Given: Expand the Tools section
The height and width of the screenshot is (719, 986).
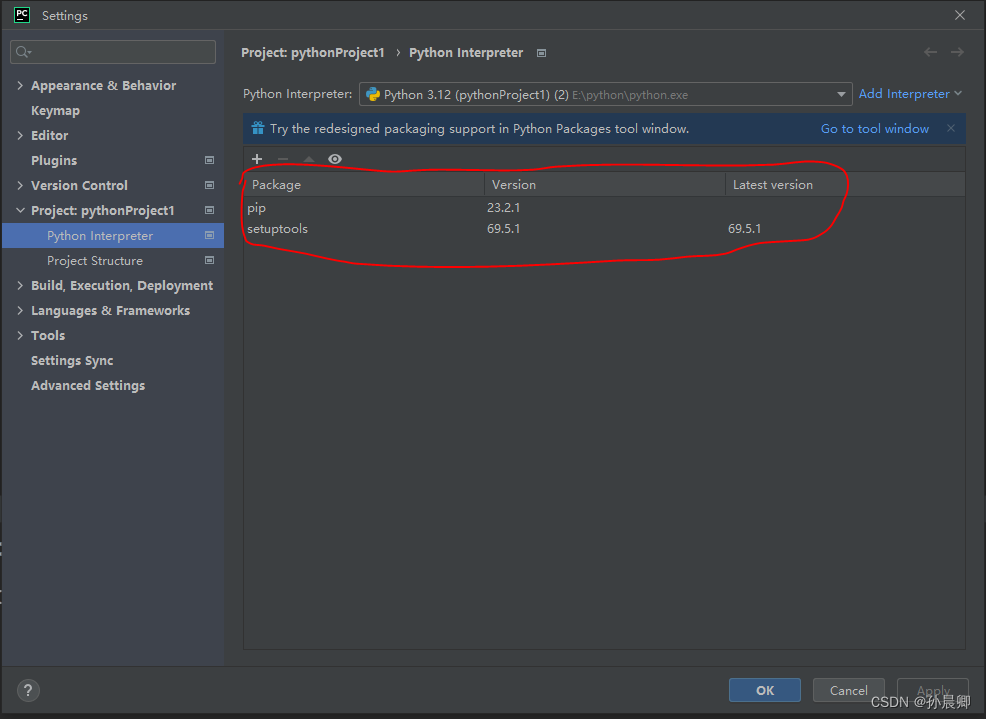Looking at the screenshot, I should pos(20,335).
